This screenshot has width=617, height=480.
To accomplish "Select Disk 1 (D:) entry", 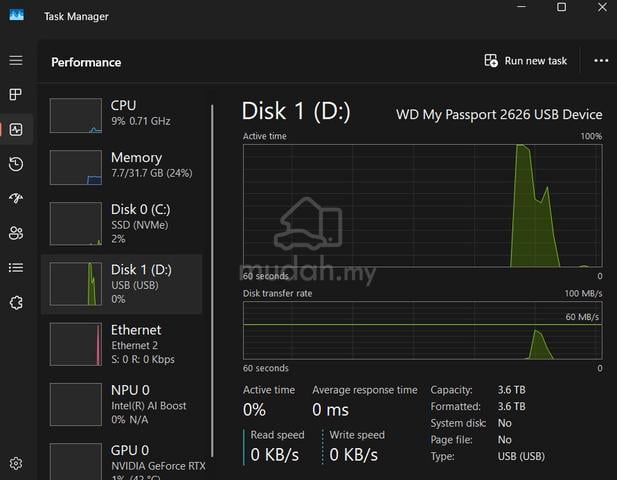I will point(122,284).
